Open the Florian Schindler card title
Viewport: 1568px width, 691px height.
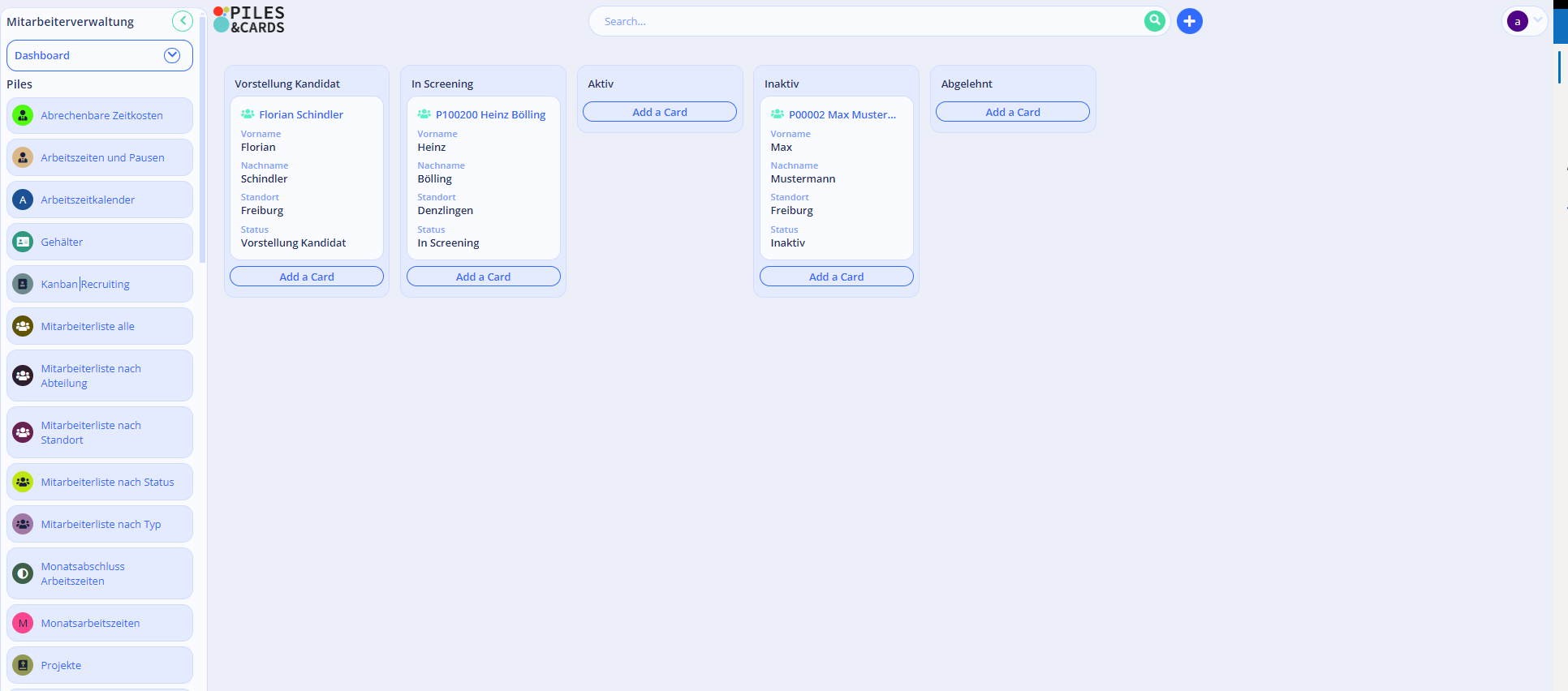[301, 114]
